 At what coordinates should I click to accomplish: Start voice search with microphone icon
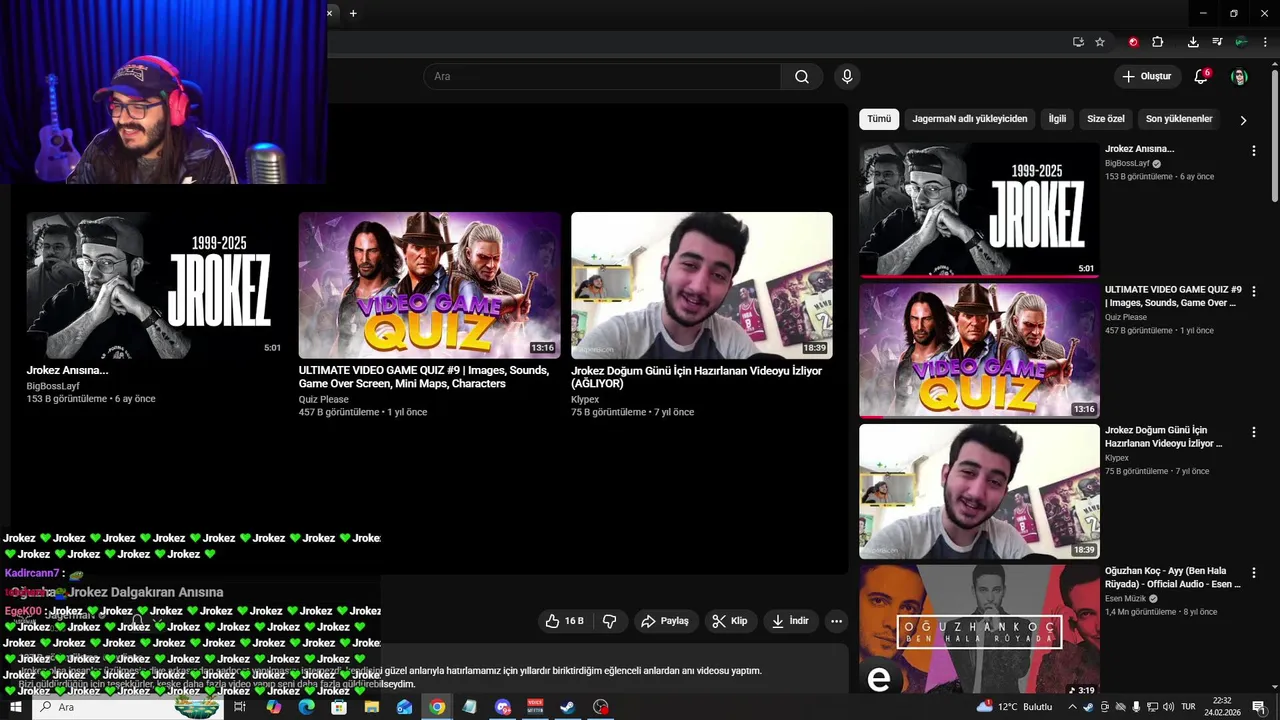847,77
